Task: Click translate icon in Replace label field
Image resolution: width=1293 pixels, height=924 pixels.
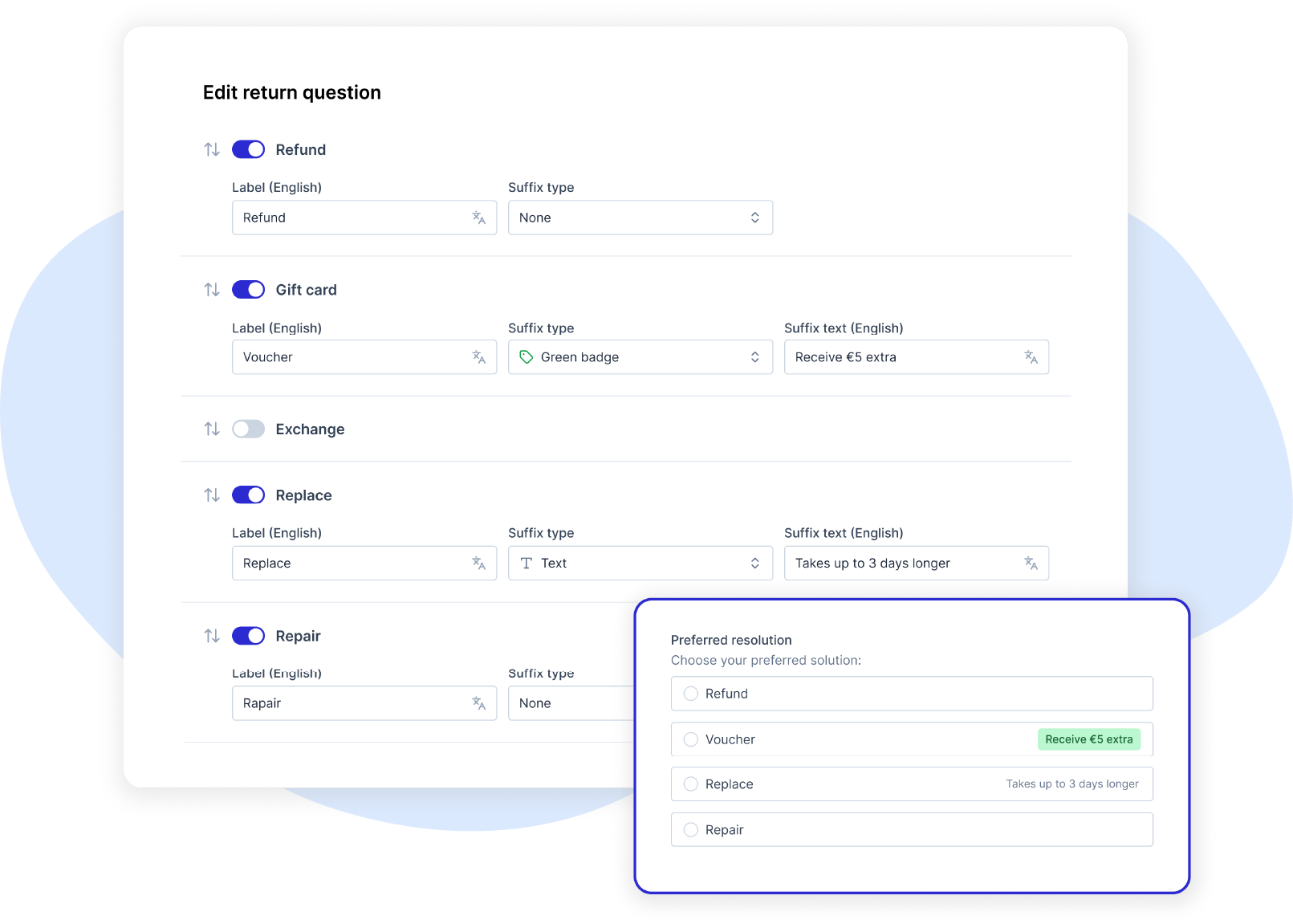Action: pos(479,564)
